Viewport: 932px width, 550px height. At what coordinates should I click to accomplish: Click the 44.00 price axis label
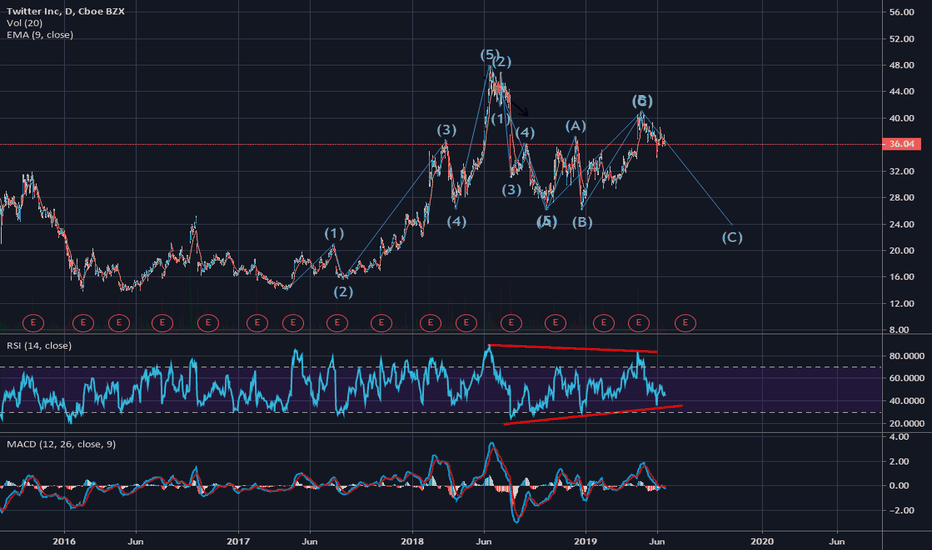click(902, 92)
